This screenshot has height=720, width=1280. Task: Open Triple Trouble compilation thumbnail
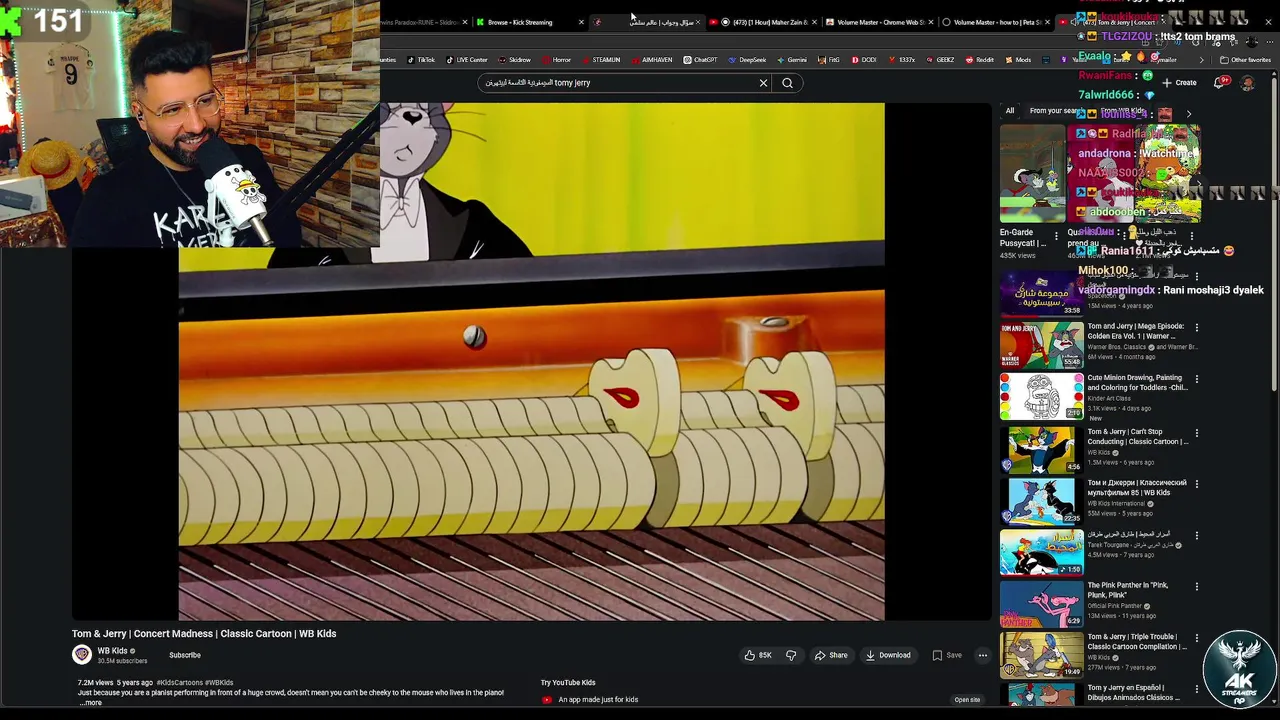point(1041,655)
